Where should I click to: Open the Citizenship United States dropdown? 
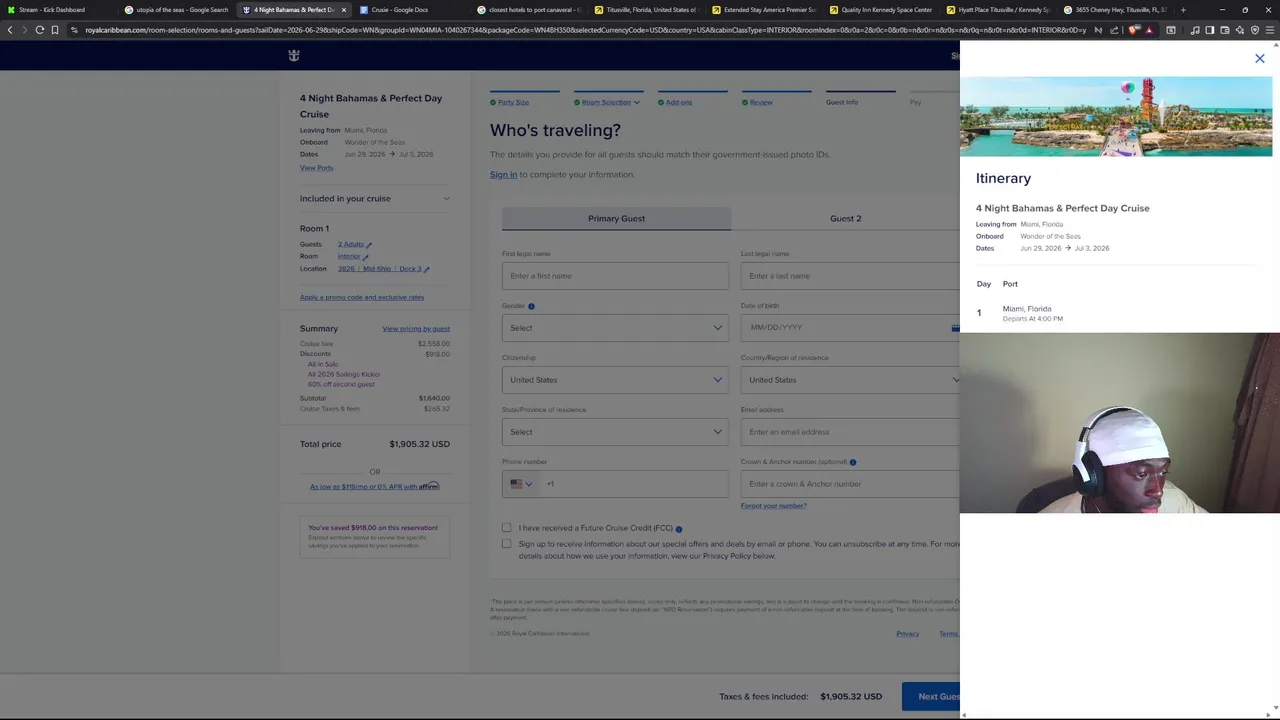coord(615,380)
